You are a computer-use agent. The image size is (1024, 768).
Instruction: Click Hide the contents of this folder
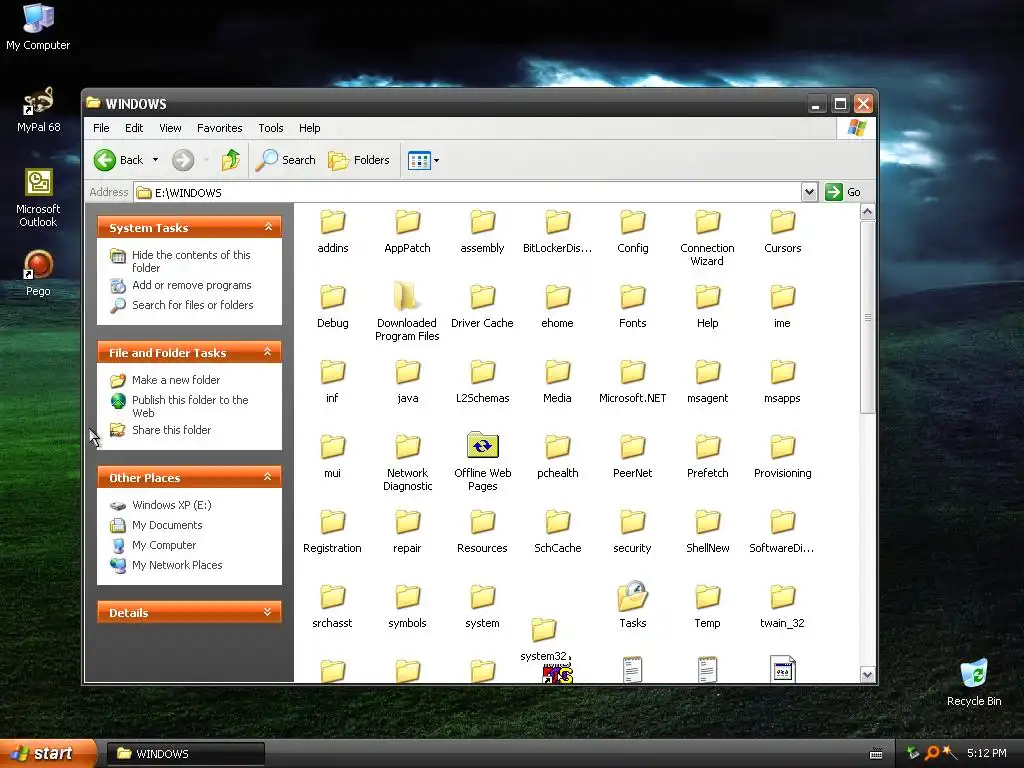[191, 261]
